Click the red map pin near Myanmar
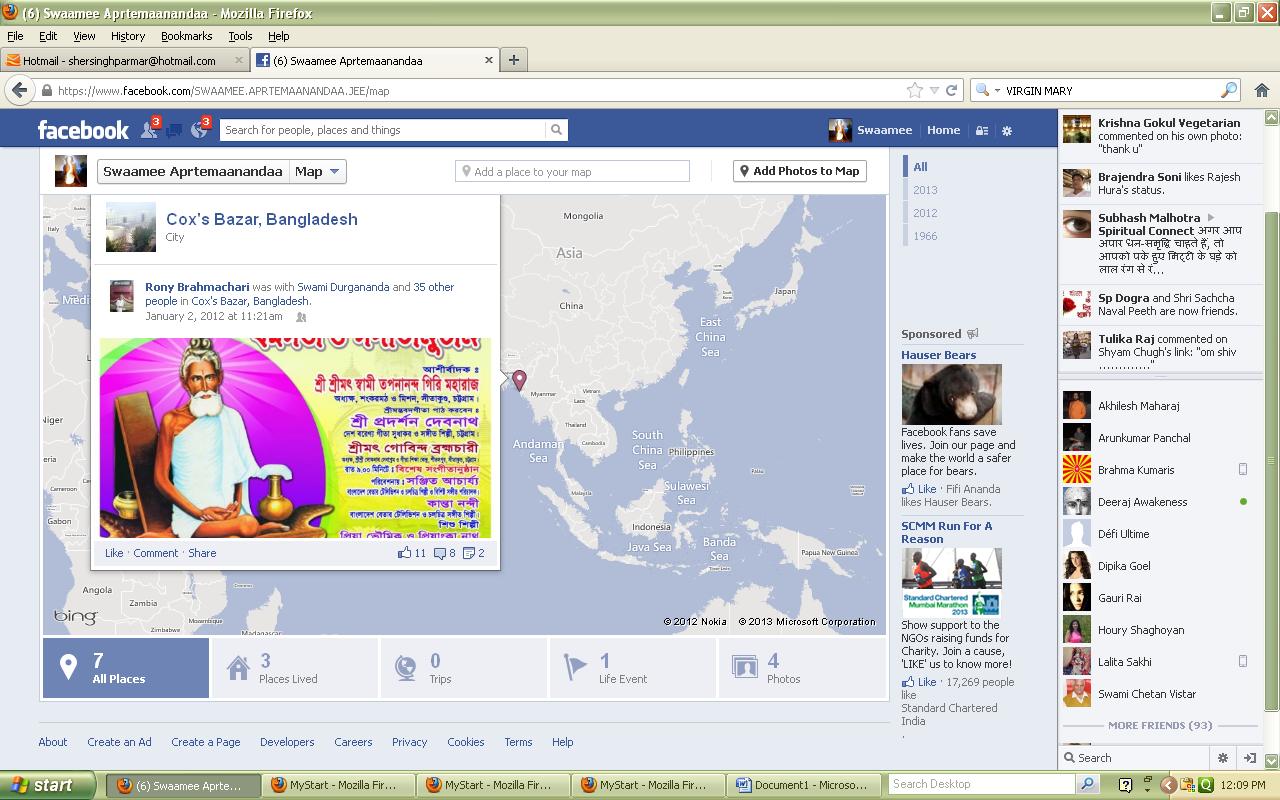This screenshot has height=800, width=1280. 519,380
